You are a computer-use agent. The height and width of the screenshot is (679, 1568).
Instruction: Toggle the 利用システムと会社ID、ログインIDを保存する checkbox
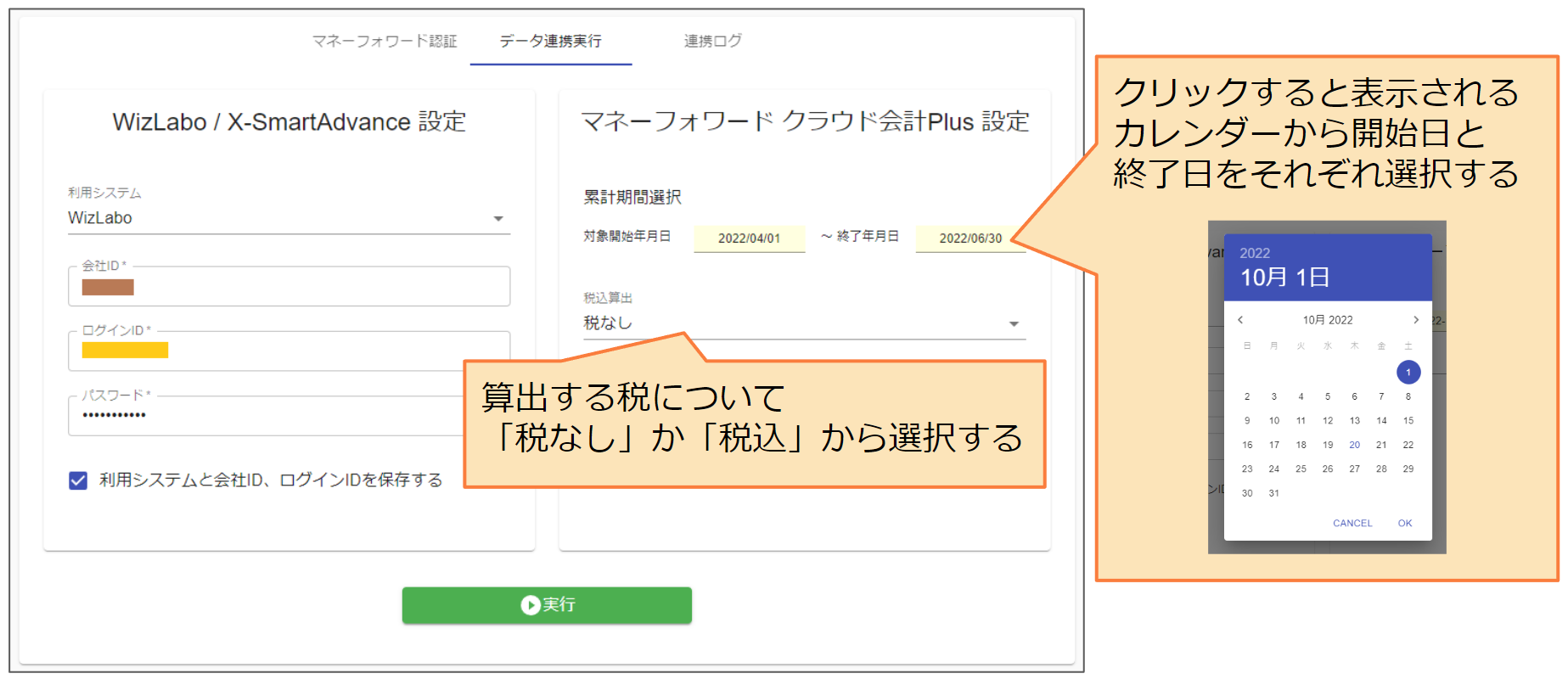[x=78, y=480]
